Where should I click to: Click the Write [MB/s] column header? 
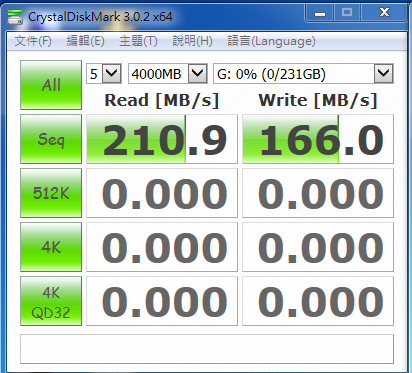[x=318, y=100]
